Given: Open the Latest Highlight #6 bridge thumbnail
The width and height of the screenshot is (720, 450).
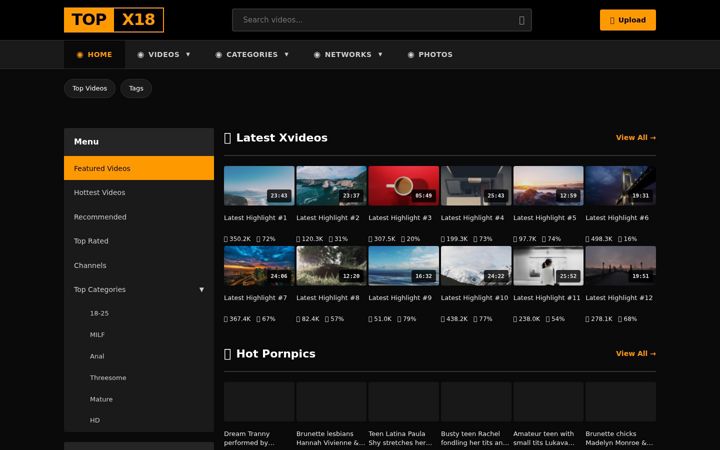Looking at the screenshot, I should pos(620,186).
